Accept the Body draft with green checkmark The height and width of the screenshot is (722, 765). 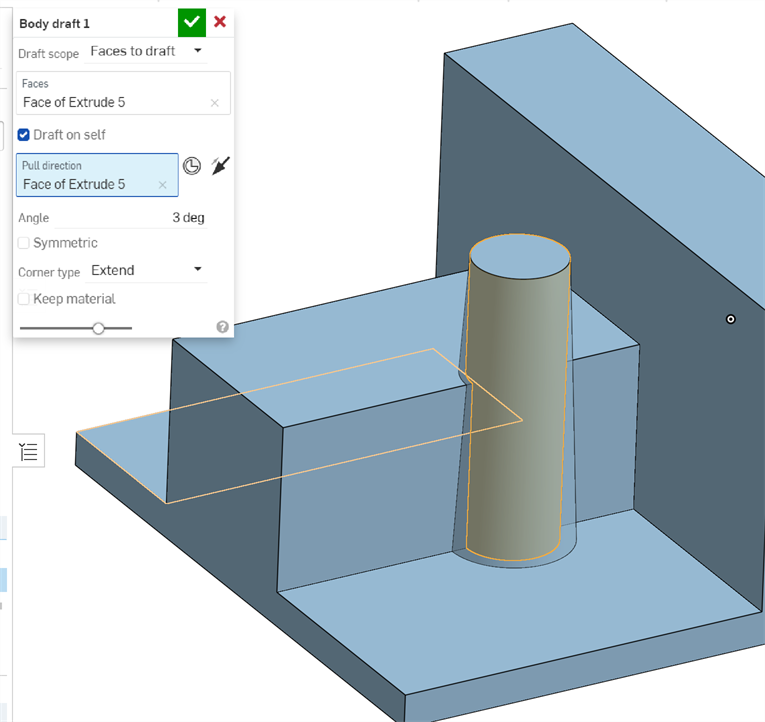click(x=191, y=22)
